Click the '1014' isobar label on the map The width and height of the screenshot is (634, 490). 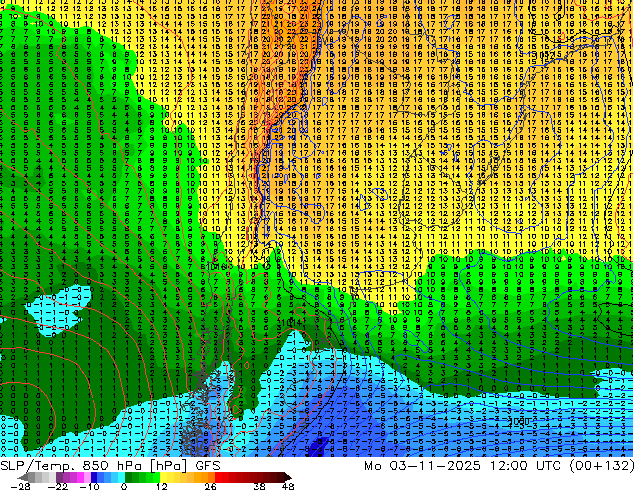pos(290,322)
